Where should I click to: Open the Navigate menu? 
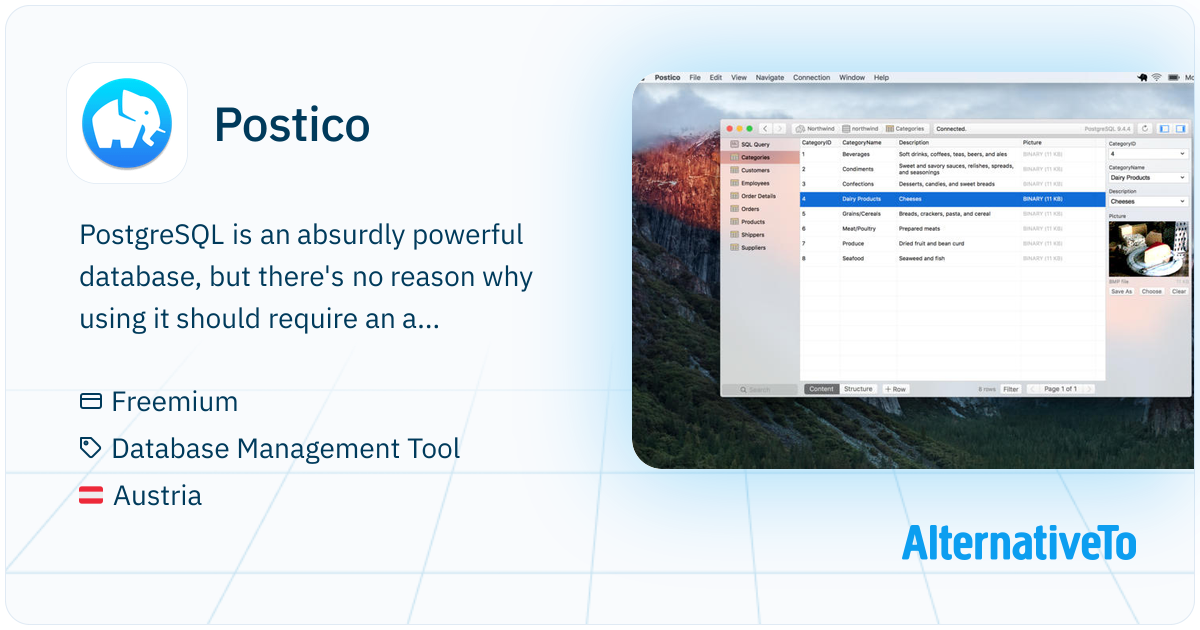tap(770, 77)
